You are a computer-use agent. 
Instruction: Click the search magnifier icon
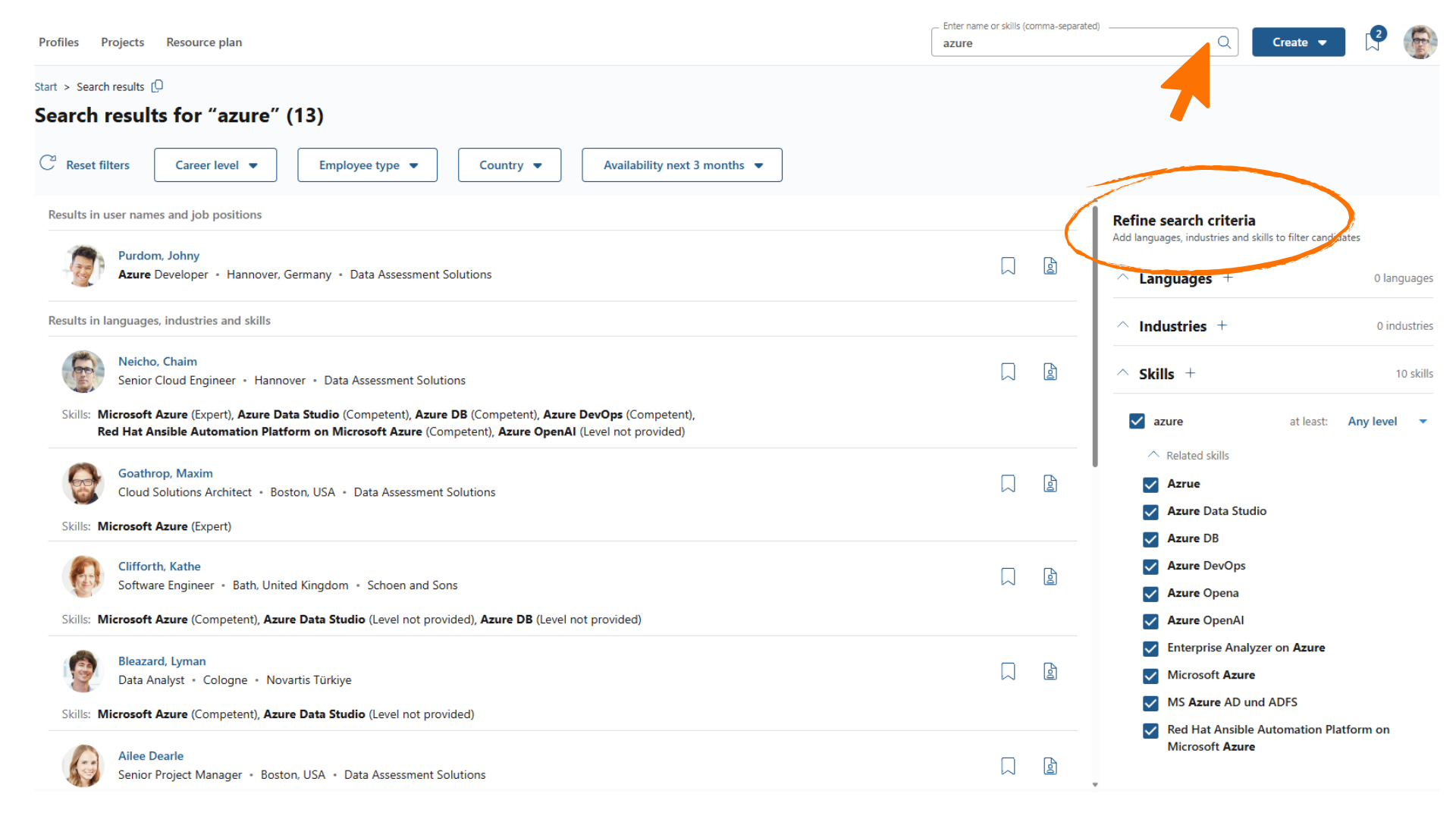pyautogui.click(x=1224, y=42)
